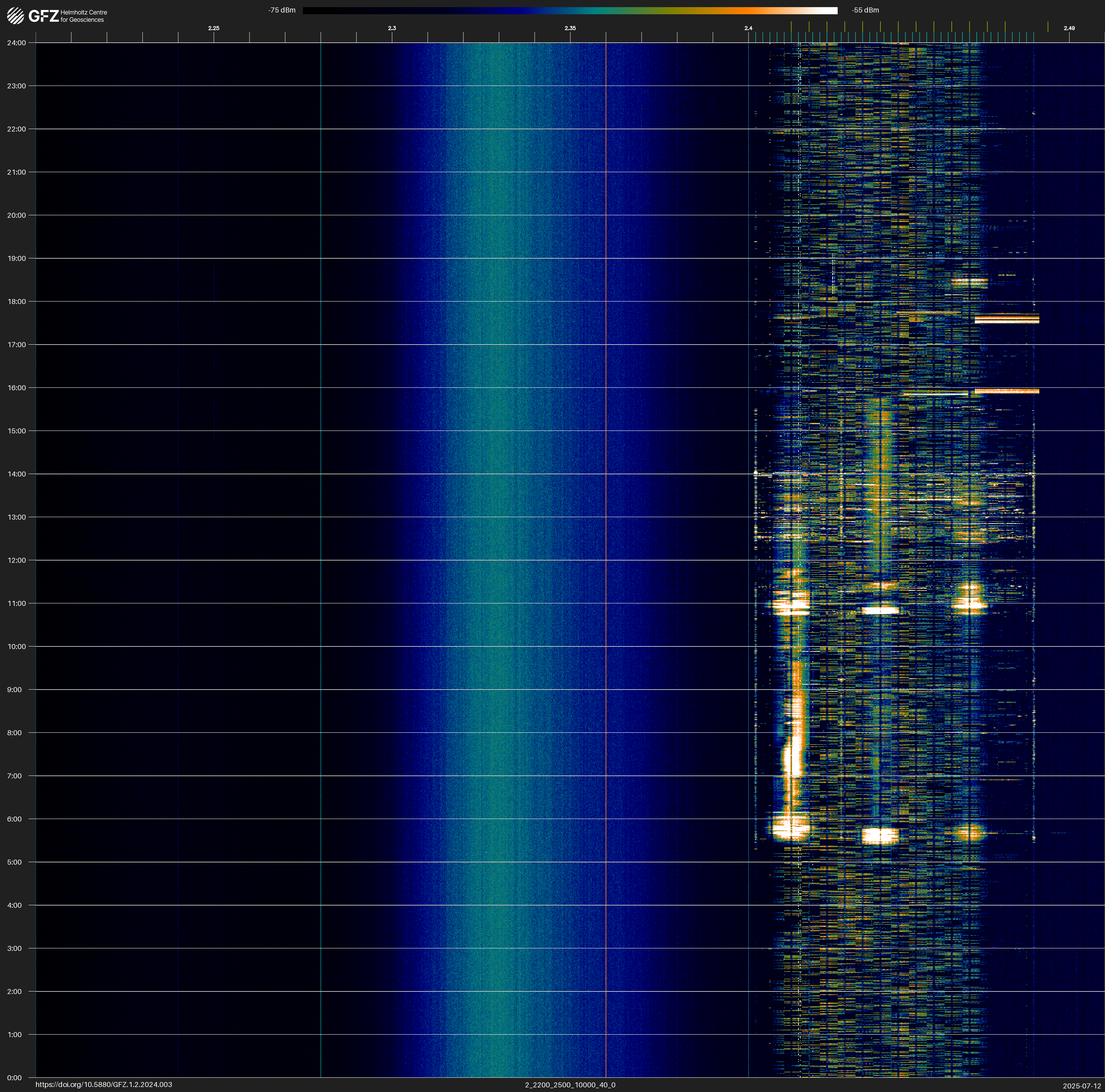Click the 2025-07-12 date label
This screenshot has height=1092, width=1105.
1081,1085
